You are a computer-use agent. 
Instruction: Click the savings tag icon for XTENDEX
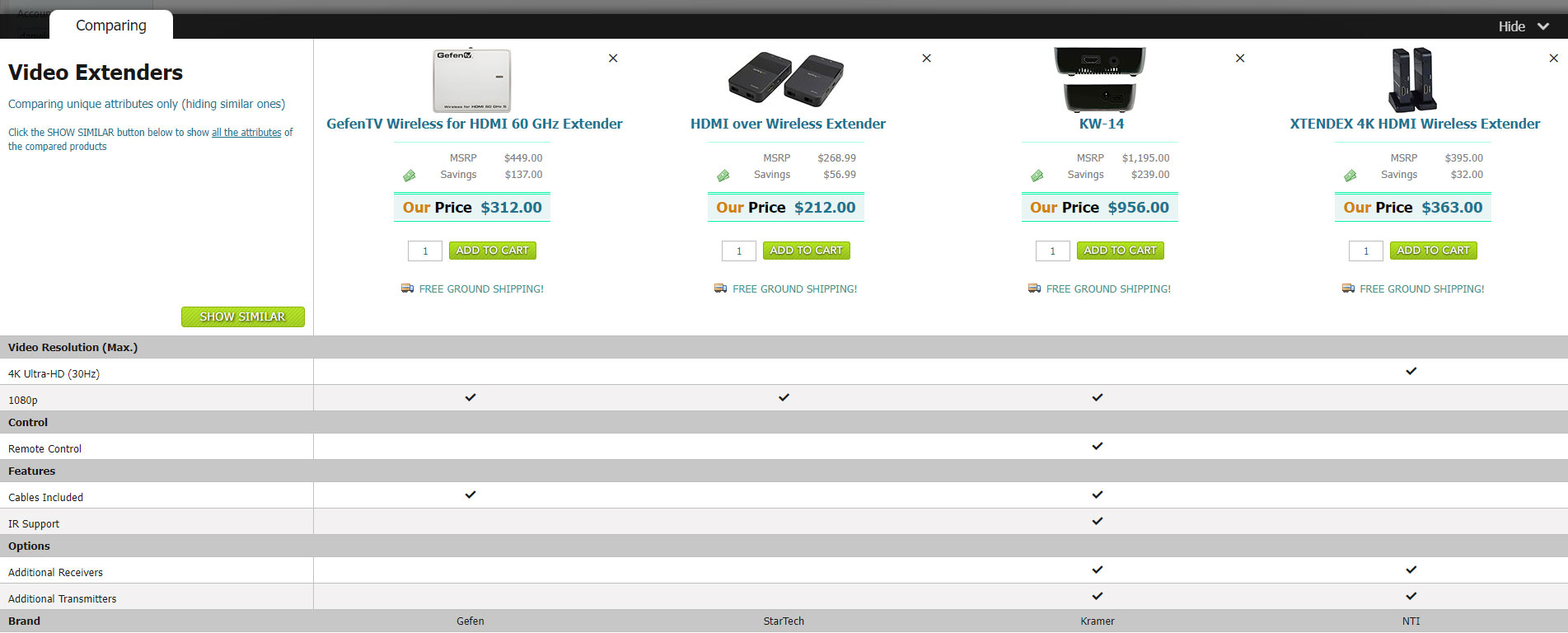tap(1350, 176)
